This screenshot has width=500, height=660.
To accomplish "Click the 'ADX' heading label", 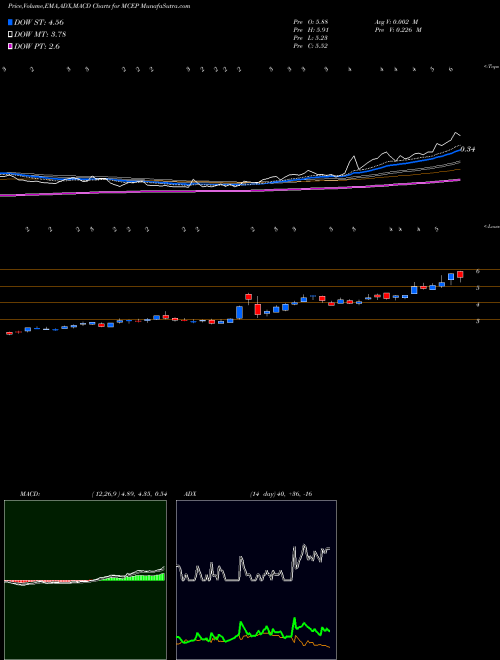I will click(x=190, y=494).
